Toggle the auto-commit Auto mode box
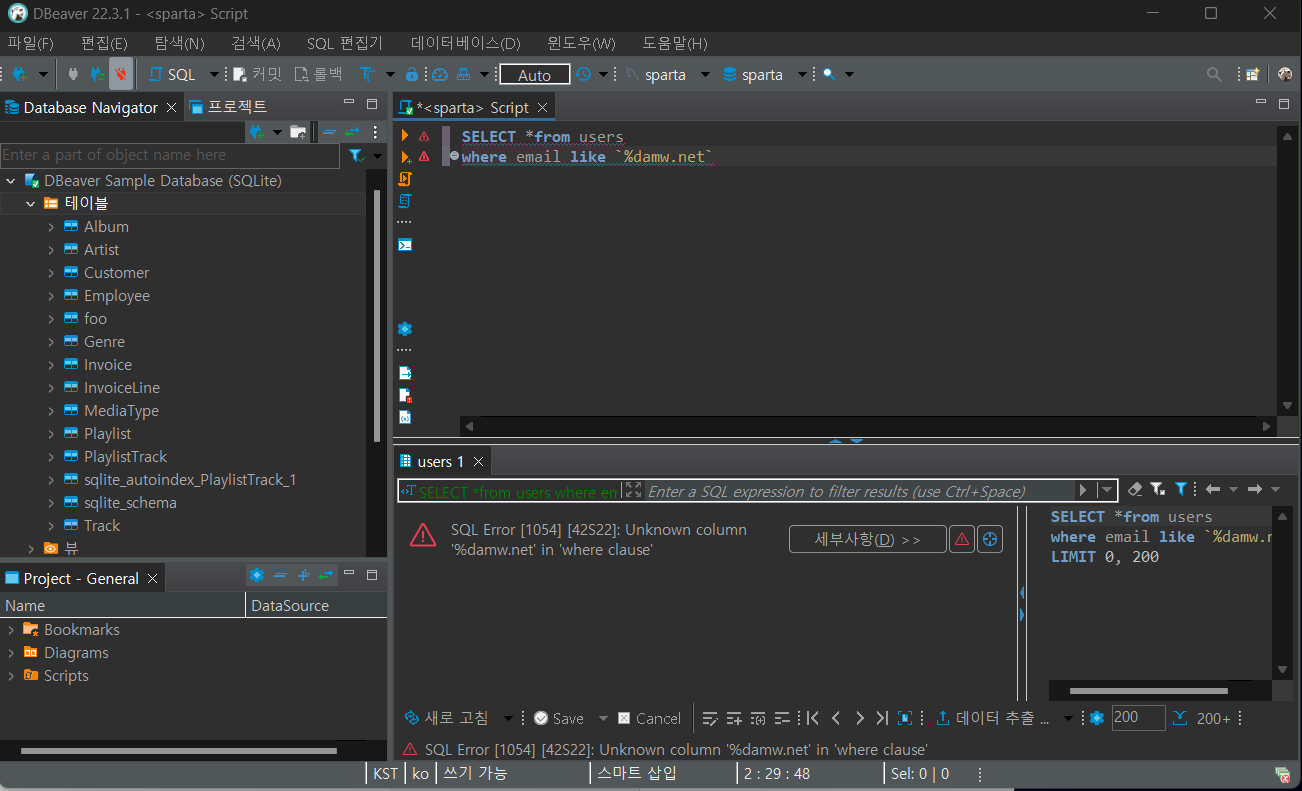The width and height of the screenshot is (1302, 791). (535, 75)
